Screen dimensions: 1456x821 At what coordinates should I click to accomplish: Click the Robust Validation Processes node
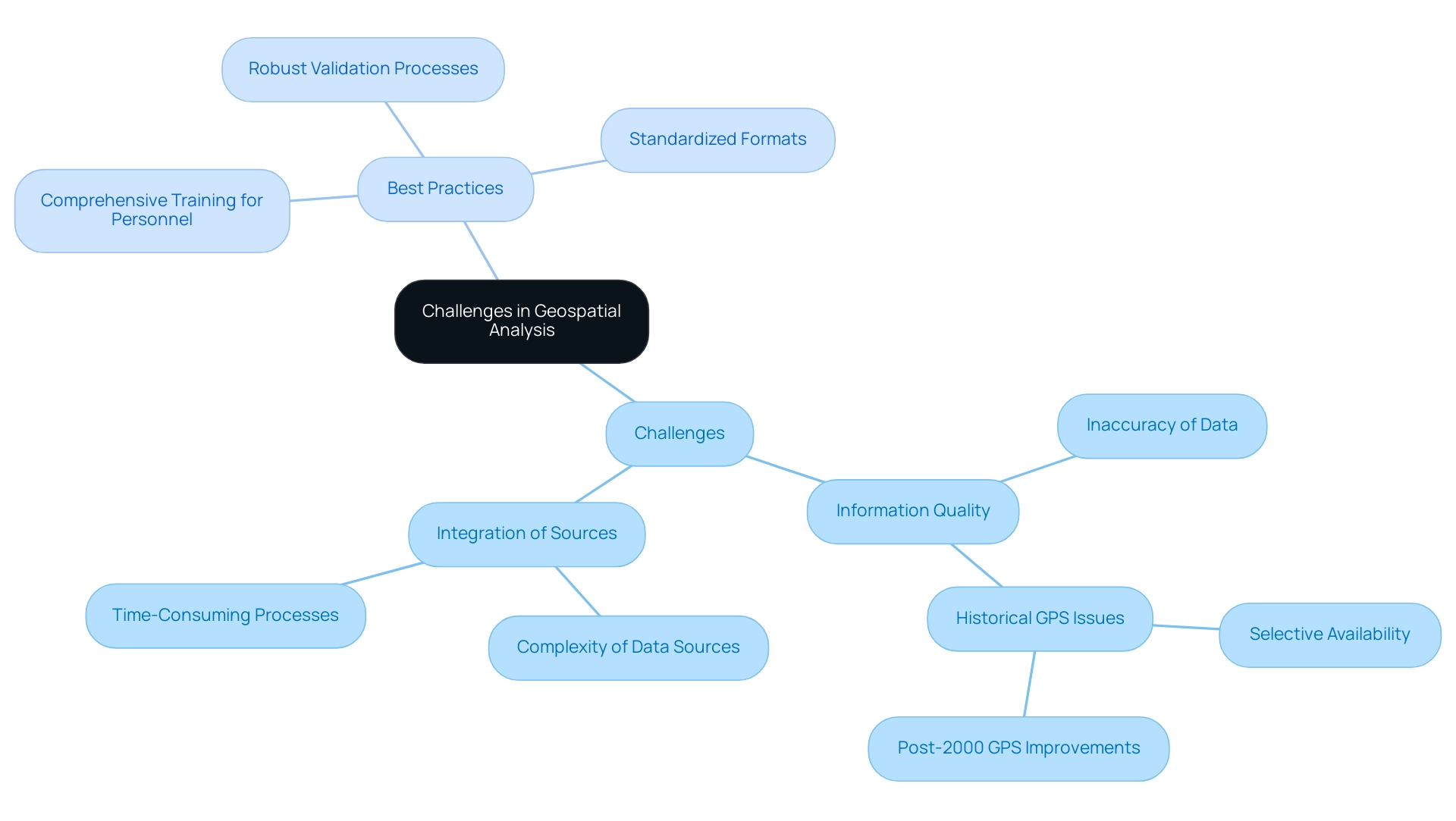[363, 67]
